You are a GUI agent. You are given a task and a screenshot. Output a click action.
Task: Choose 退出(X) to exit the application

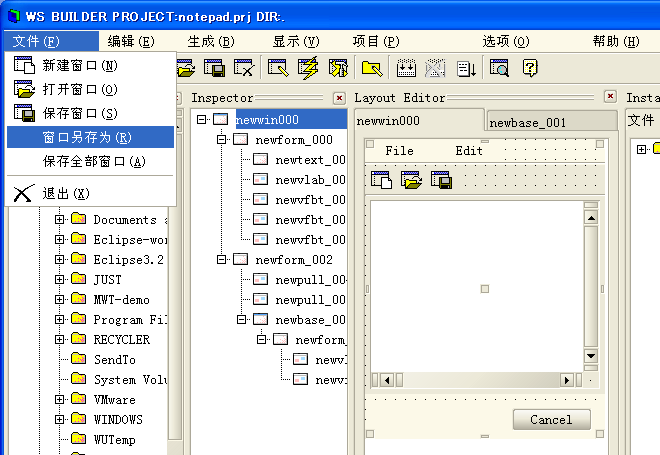tap(90, 194)
